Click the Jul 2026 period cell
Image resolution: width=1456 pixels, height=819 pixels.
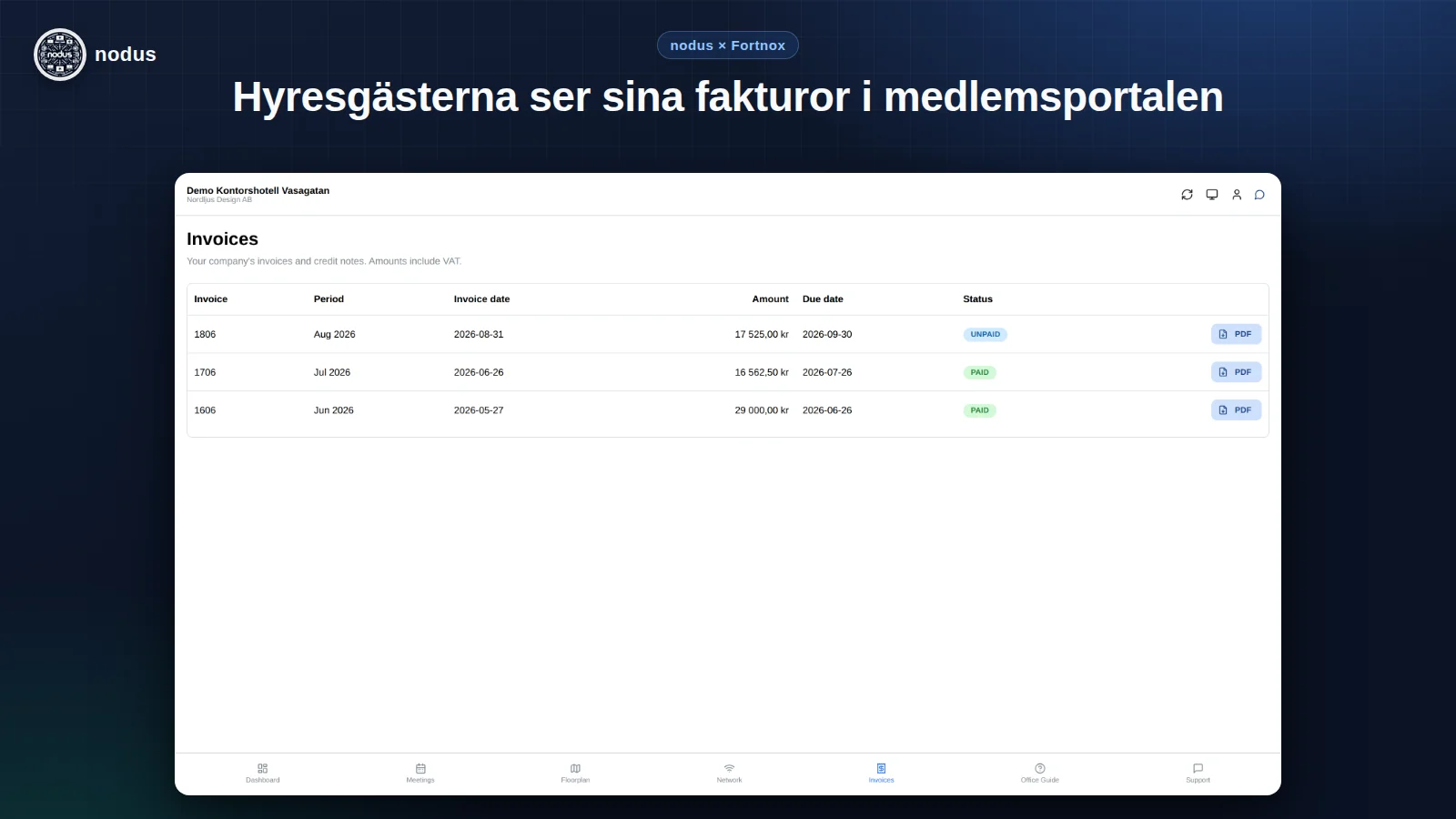[332, 373]
